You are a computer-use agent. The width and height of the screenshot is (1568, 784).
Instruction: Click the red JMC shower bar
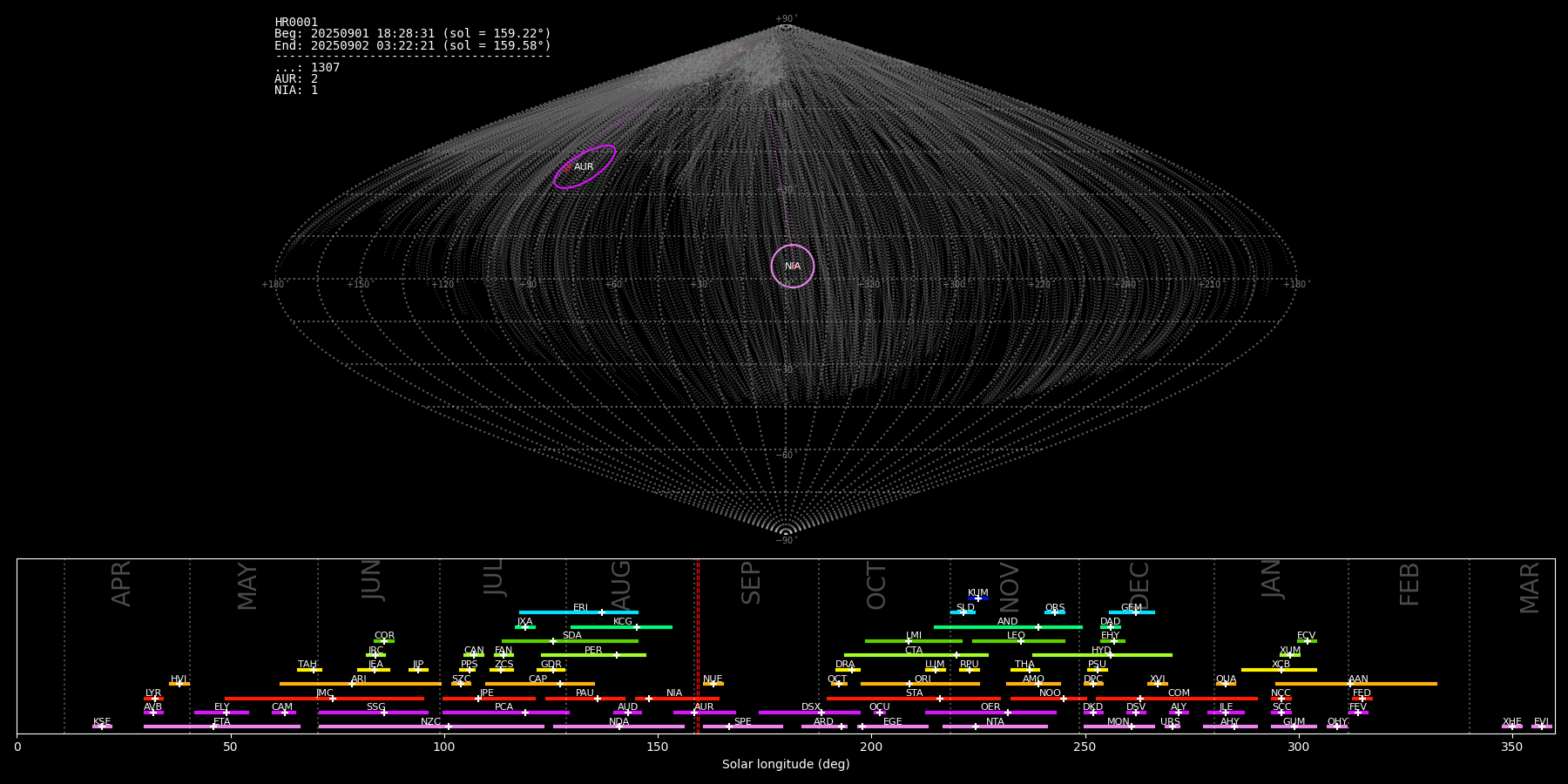325,699
